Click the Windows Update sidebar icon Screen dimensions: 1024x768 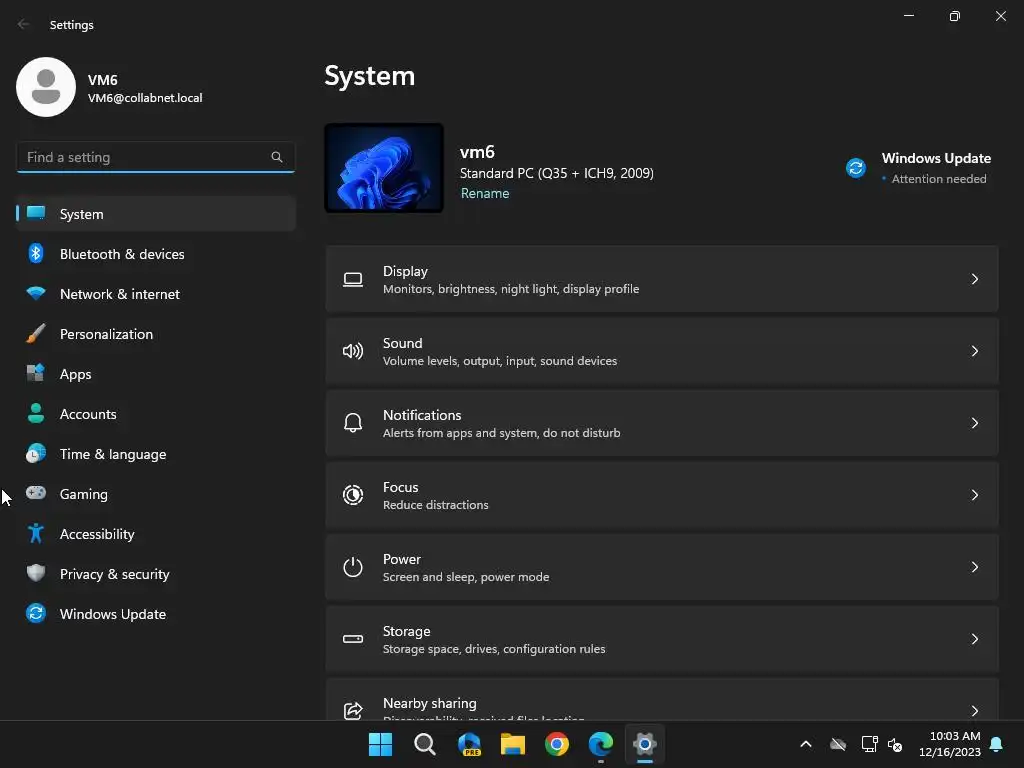36,613
